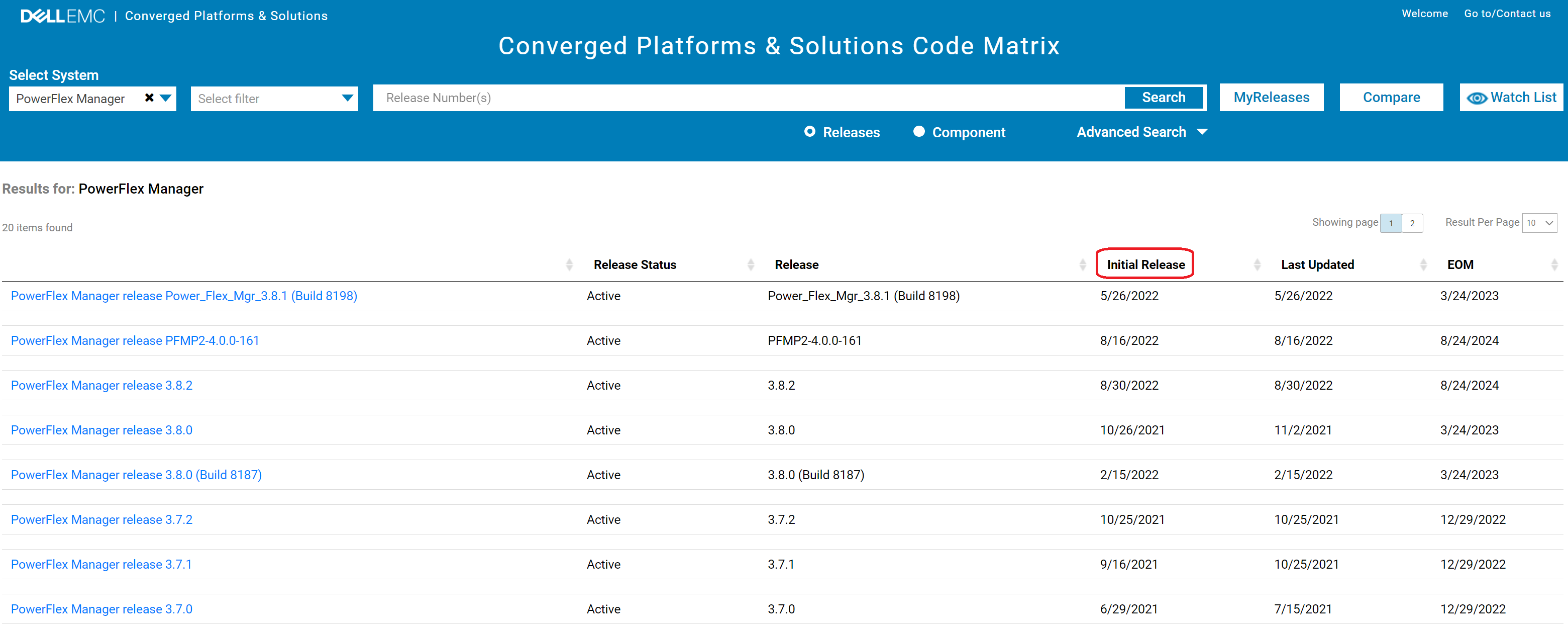This screenshot has height=628, width=1568.
Task: Select the Releases radio button
Action: [x=810, y=132]
